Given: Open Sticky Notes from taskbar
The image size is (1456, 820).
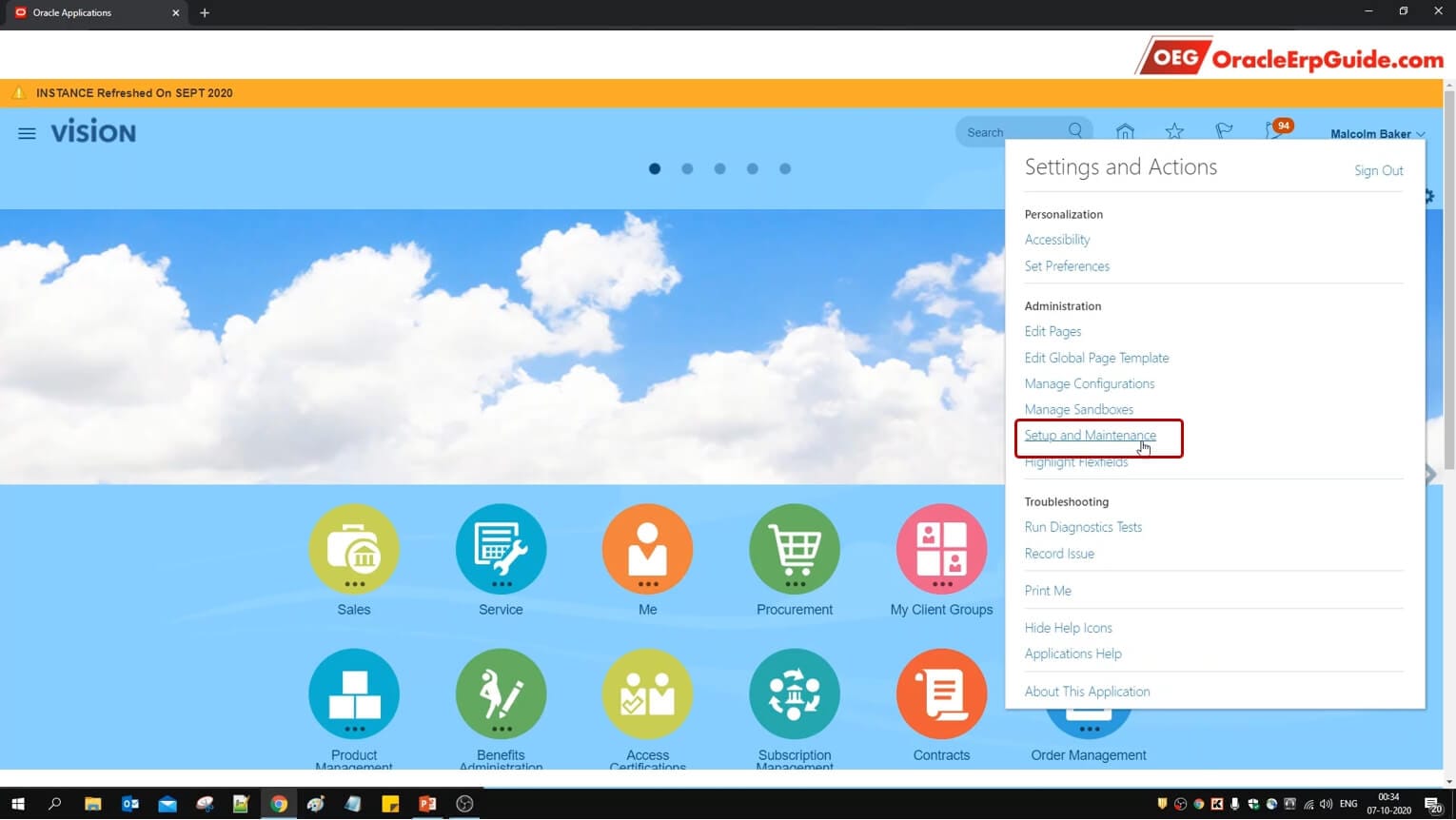Looking at the screenshot, I should click(390, 804).
